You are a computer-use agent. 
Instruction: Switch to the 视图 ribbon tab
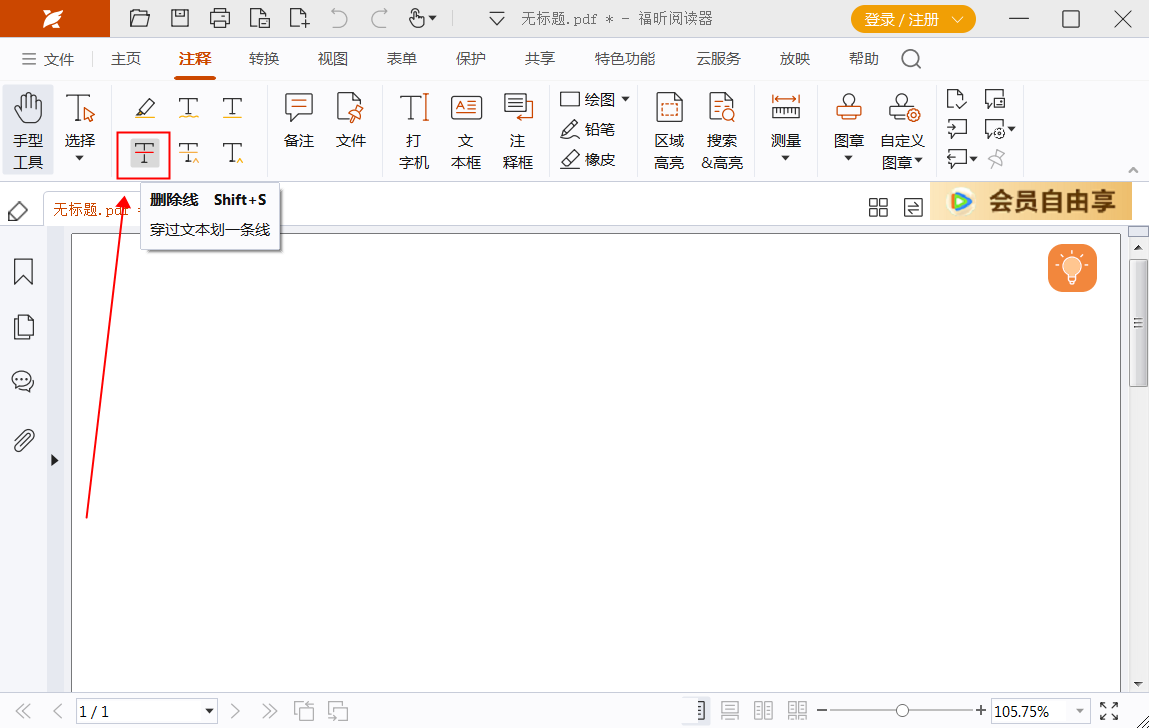332,59
